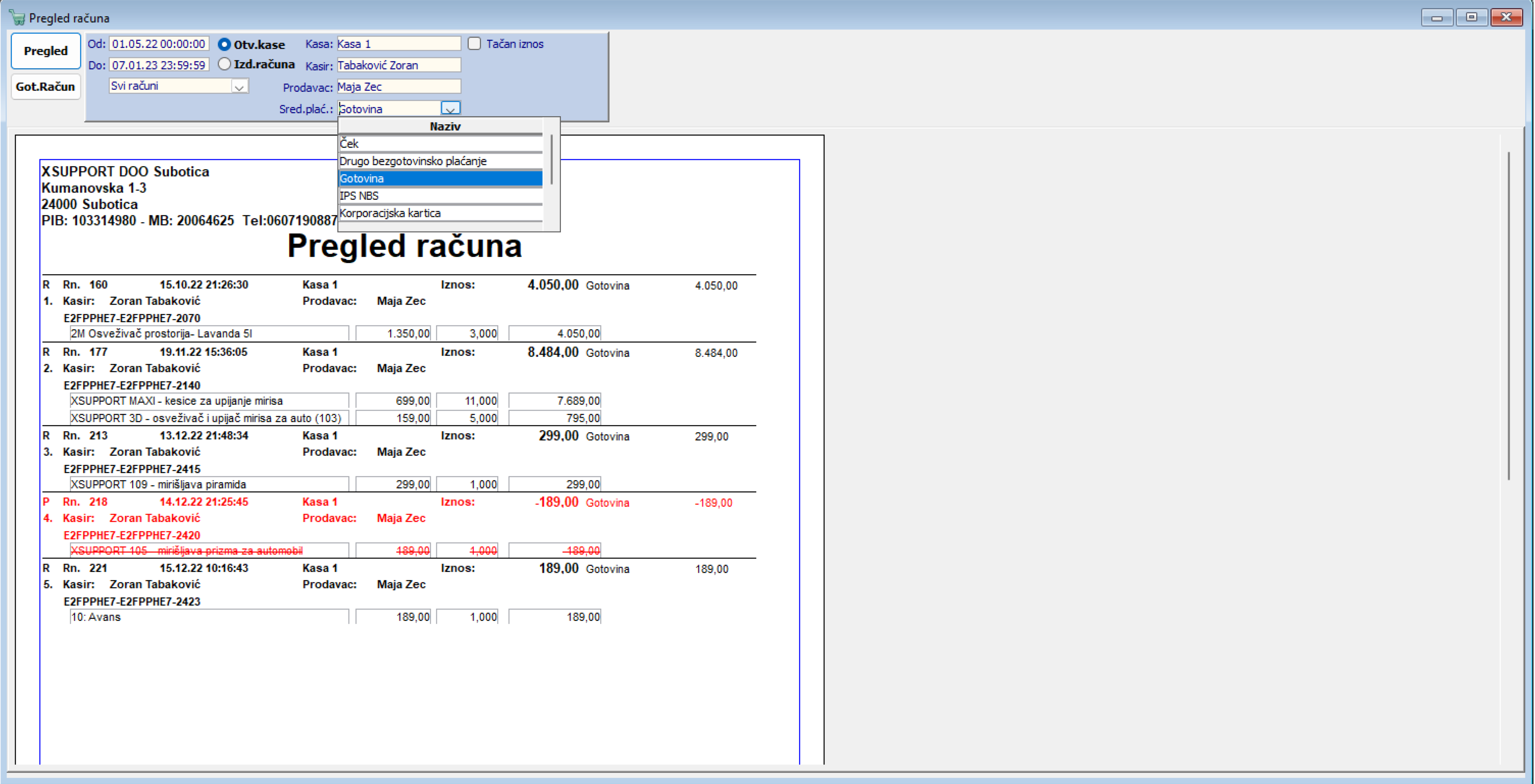
Task: Click the Pregled računa report heading
Action: pos(405,247)
